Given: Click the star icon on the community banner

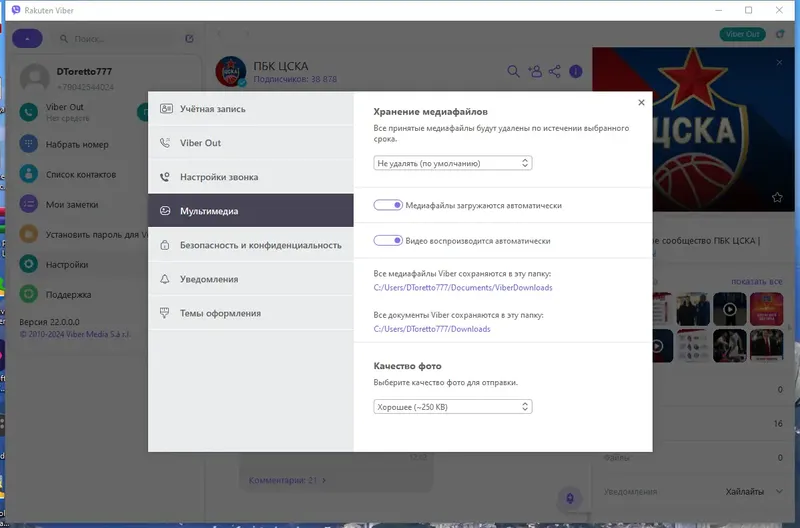Looking at the screenshot, I should (x=777, y=197).
